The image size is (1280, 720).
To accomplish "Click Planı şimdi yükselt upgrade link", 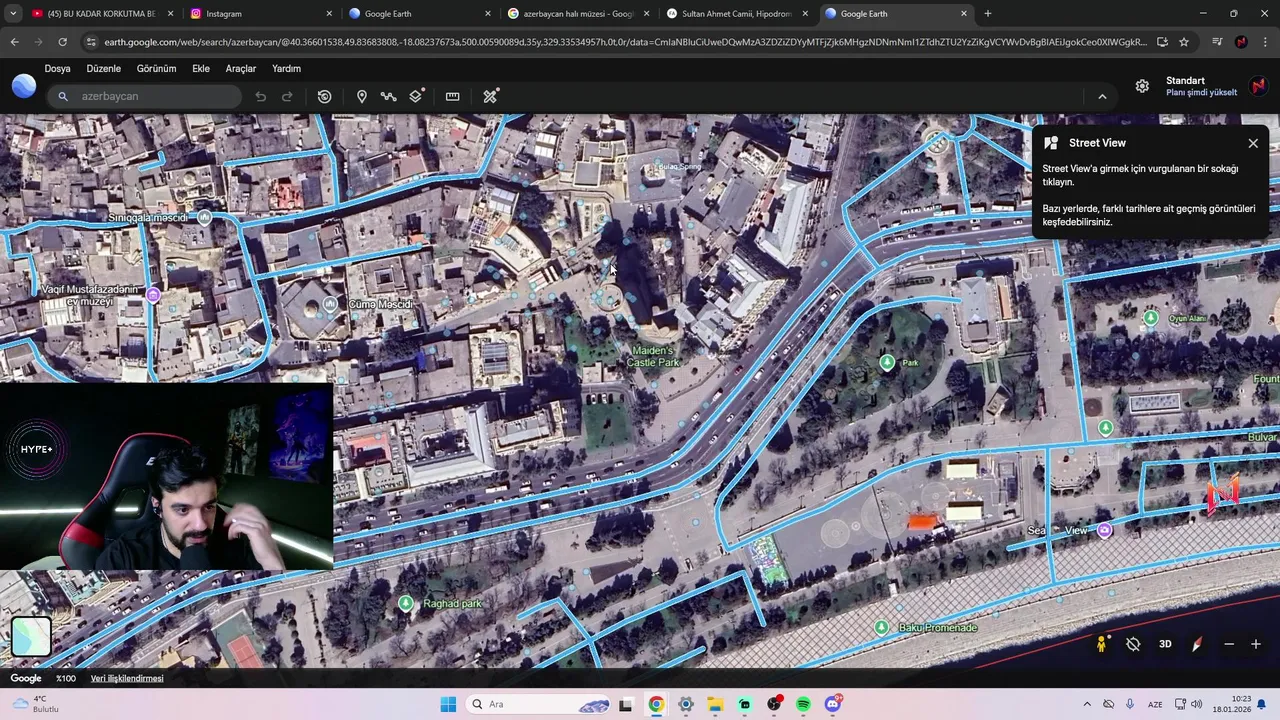I will click(x=1201, y=93).
